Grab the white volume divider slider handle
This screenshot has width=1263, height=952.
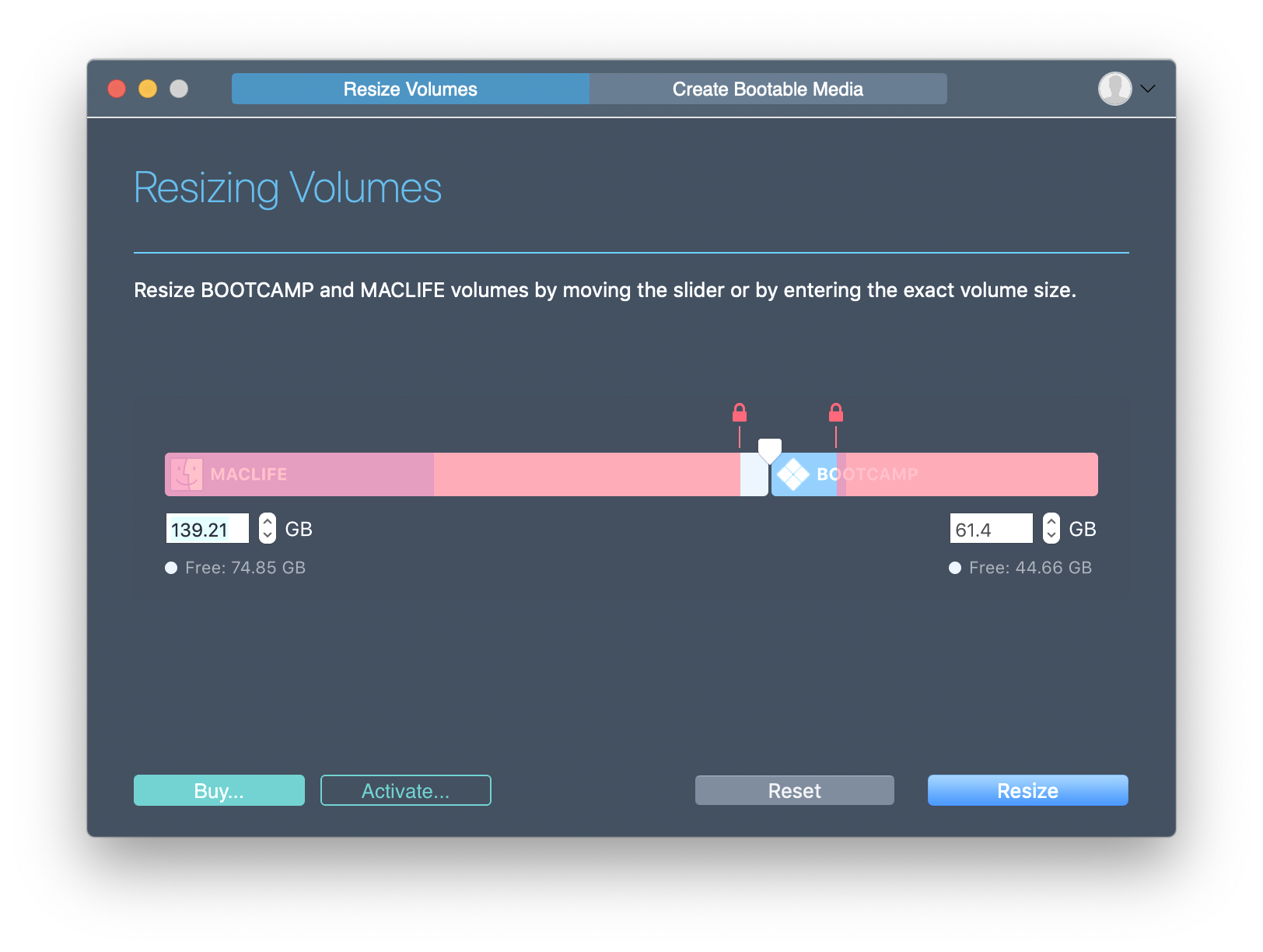click(769, 450)
